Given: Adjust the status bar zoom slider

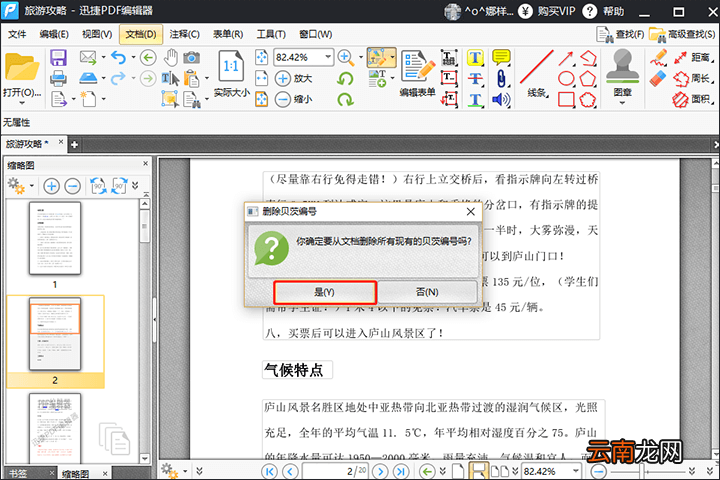Looking at the screenshot, I should click(643, 471).
